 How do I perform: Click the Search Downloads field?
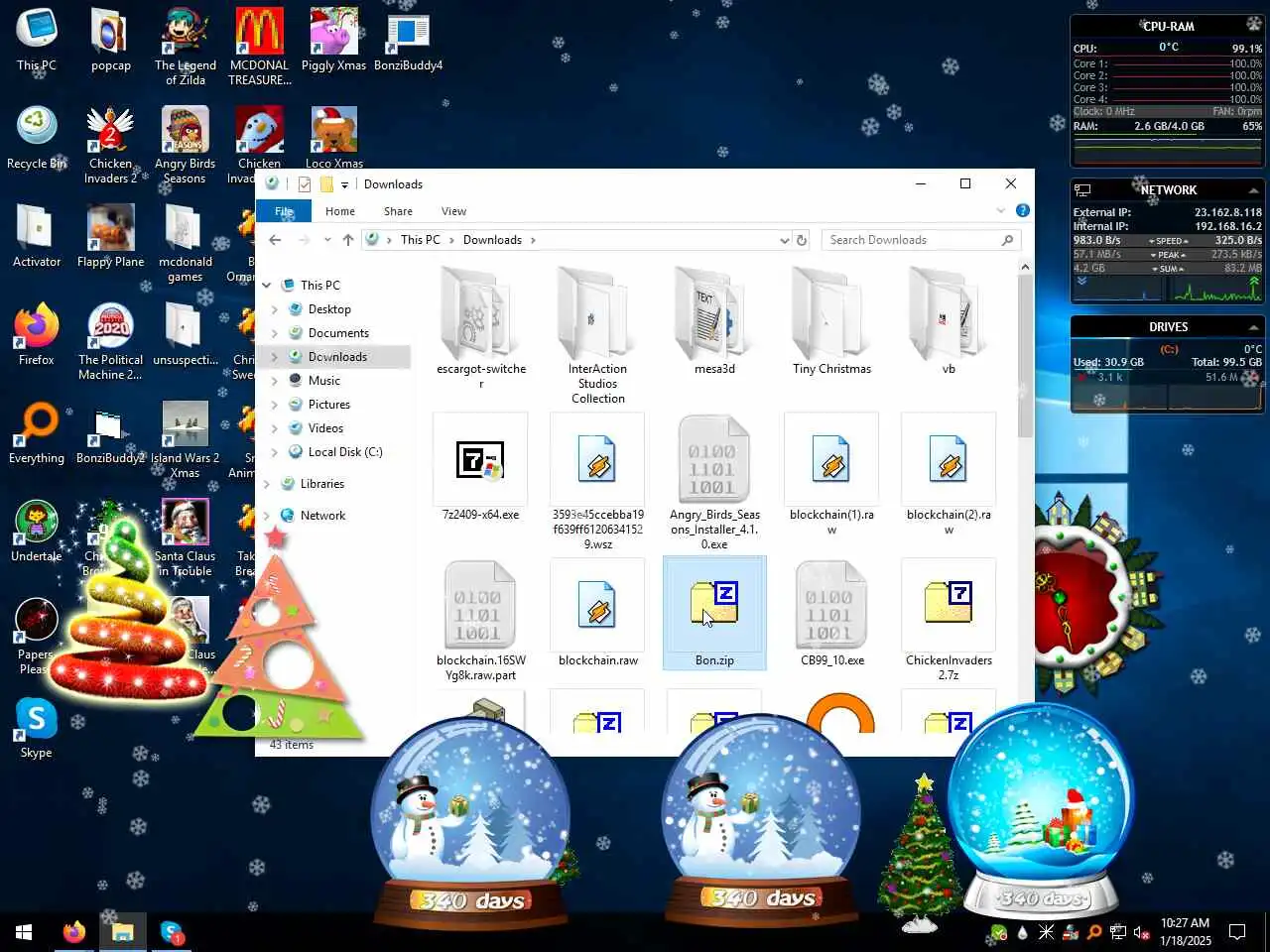921,240
